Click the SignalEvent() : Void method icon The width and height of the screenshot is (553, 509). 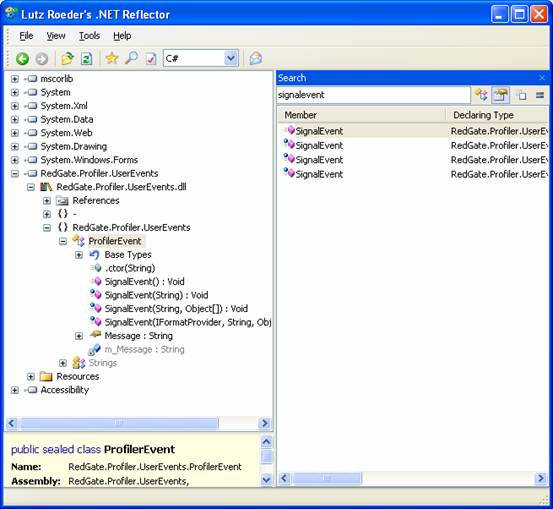pos(96,281)
